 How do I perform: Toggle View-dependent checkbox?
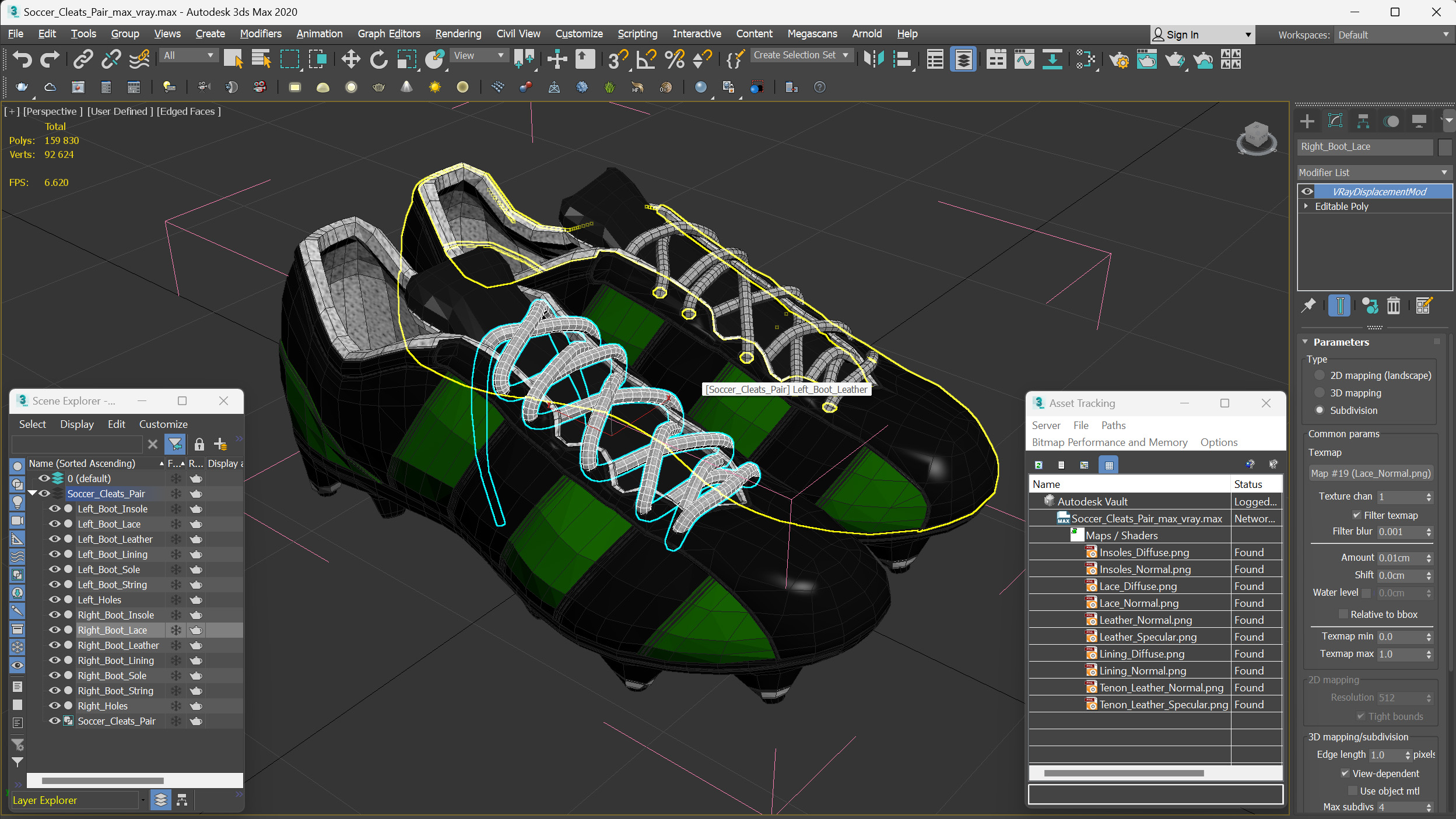(x=1345, y=774)
